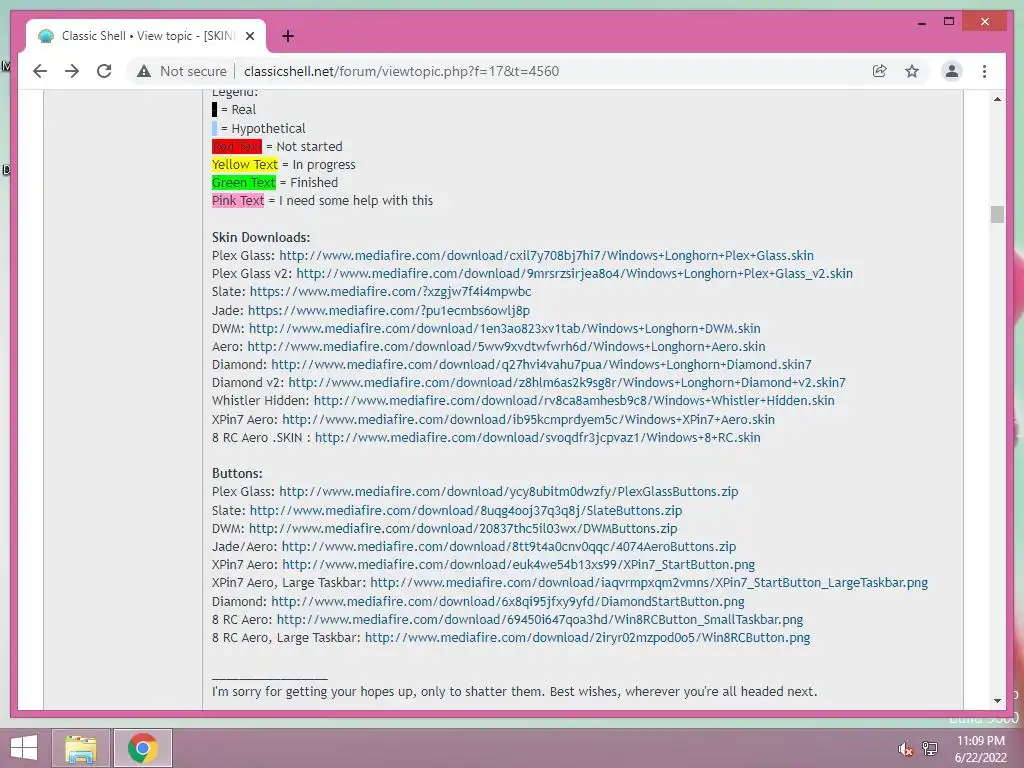Click the "= I need some help with this" text
The width and height of the screenshot is (1024, 768).
(351, 200)
